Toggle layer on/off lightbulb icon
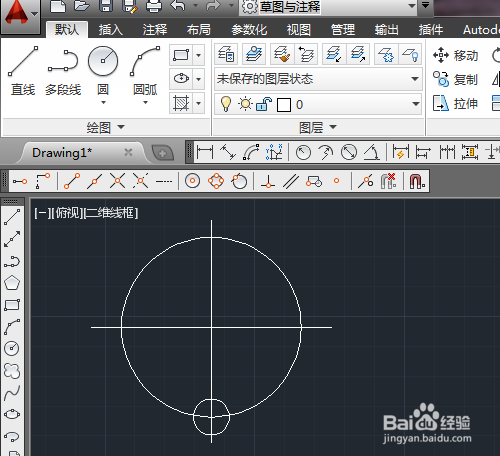This screenshot has height=456, width=500. coord(226,104)
